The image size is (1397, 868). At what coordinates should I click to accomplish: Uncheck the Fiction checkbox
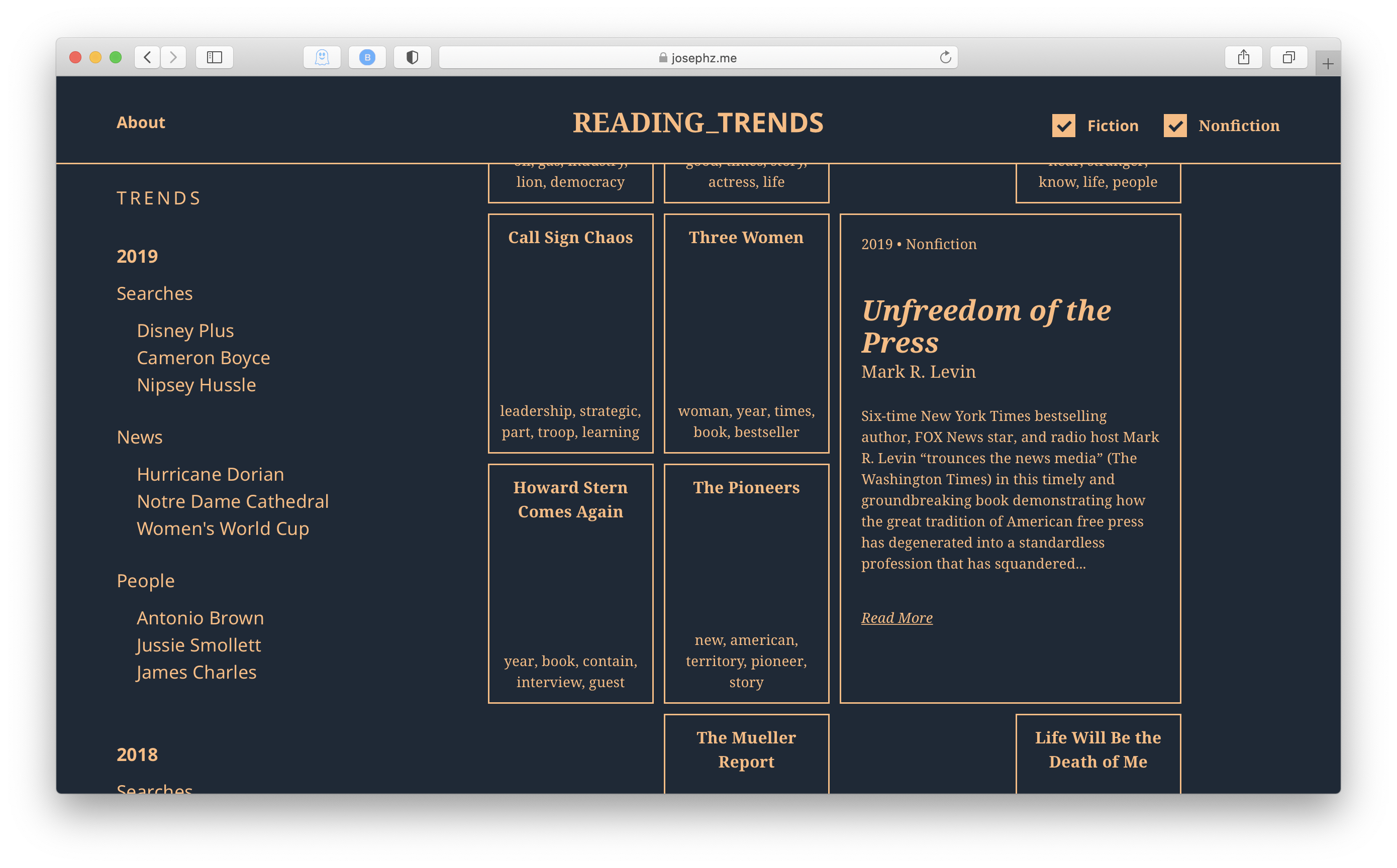coord(1063,126)
